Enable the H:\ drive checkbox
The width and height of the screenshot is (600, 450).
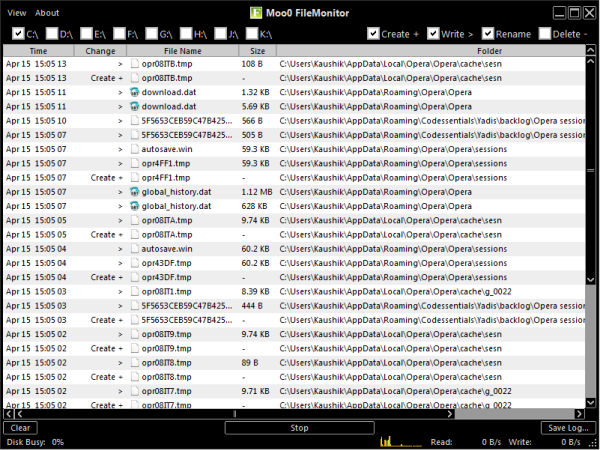coord(186,34)
